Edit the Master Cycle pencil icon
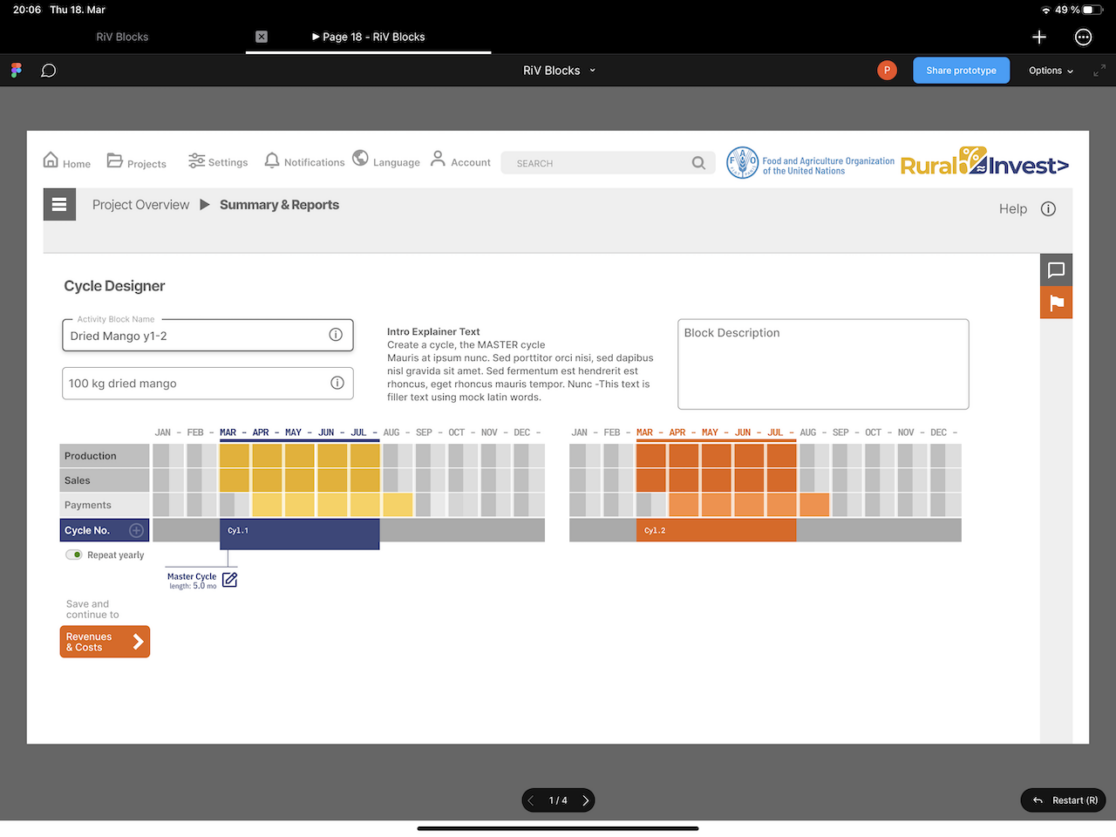 pyautogui.click(x=230, y=580)
